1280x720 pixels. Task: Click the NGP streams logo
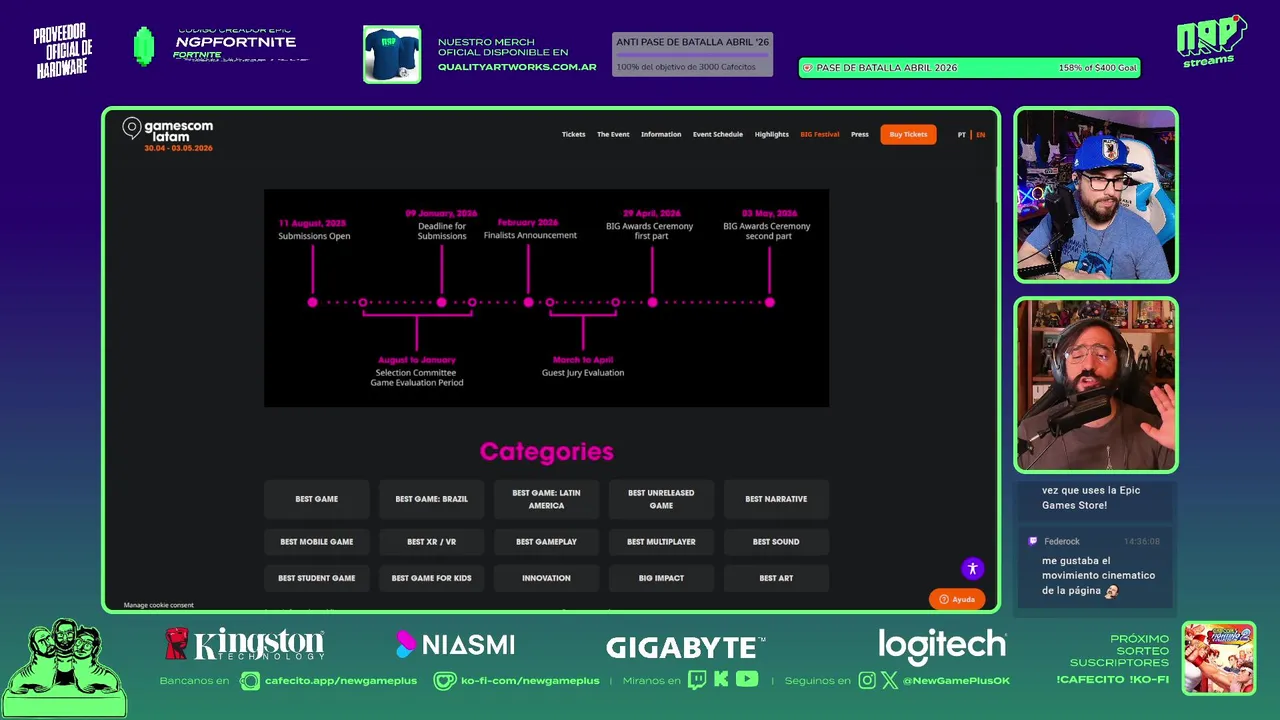(1211, 42)
